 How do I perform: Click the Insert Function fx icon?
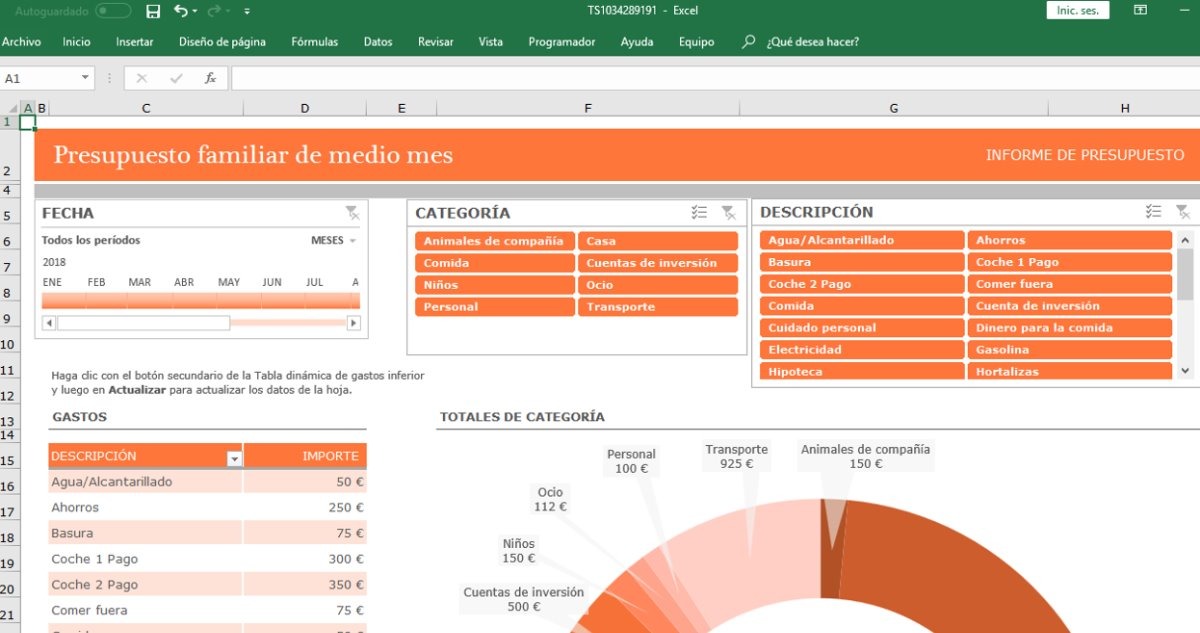(x=210, y=78)
